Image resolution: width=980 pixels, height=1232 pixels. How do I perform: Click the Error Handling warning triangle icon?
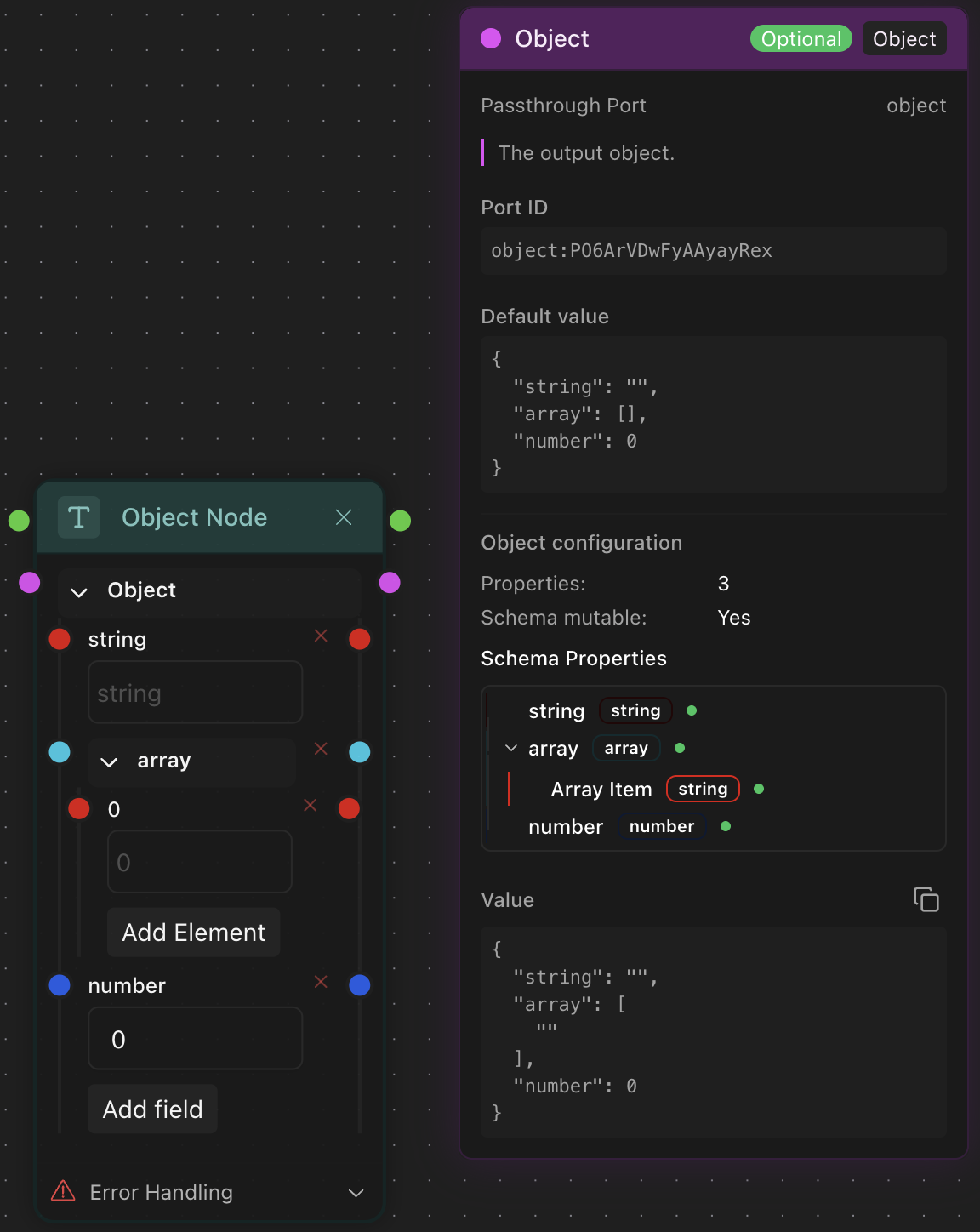pyautogui.click(x=63, y=1191)
